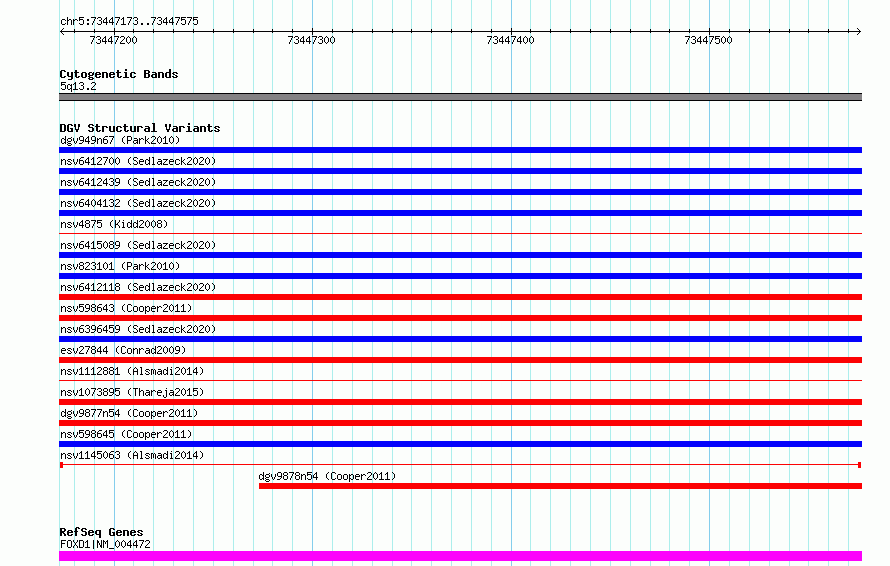Click the chr5:73447173..73447575 region label
890x566 pixels.
coord(129,21)
